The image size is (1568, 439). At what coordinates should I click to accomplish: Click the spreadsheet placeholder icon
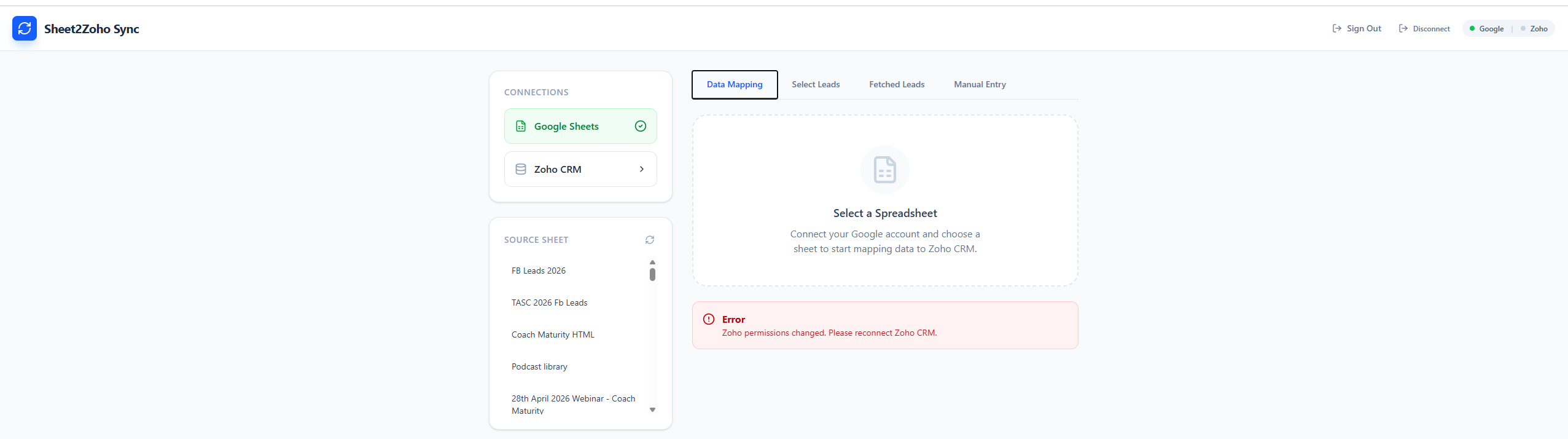pyautogui.click(x=885, y=170)
